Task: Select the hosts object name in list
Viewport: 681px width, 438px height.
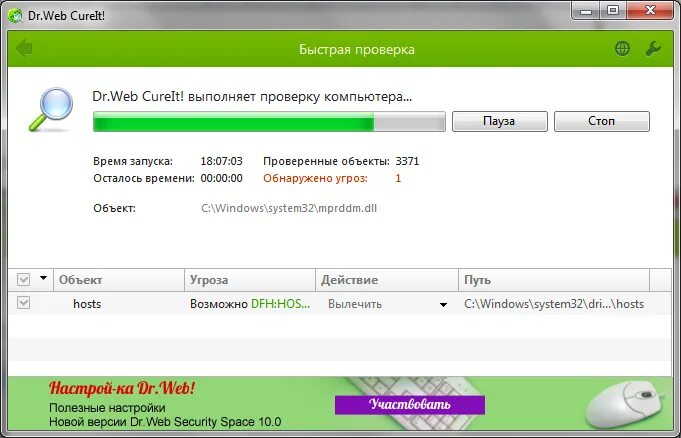Action: click(x=87, y=304)
